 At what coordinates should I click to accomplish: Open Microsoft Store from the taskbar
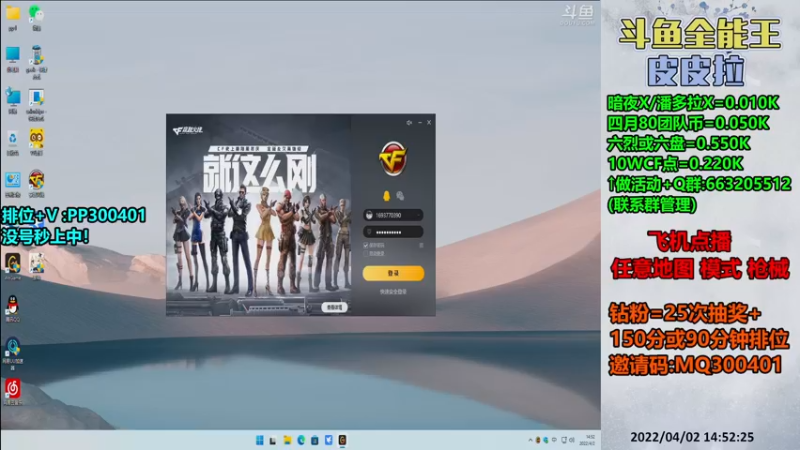click(x=315, y=440)
